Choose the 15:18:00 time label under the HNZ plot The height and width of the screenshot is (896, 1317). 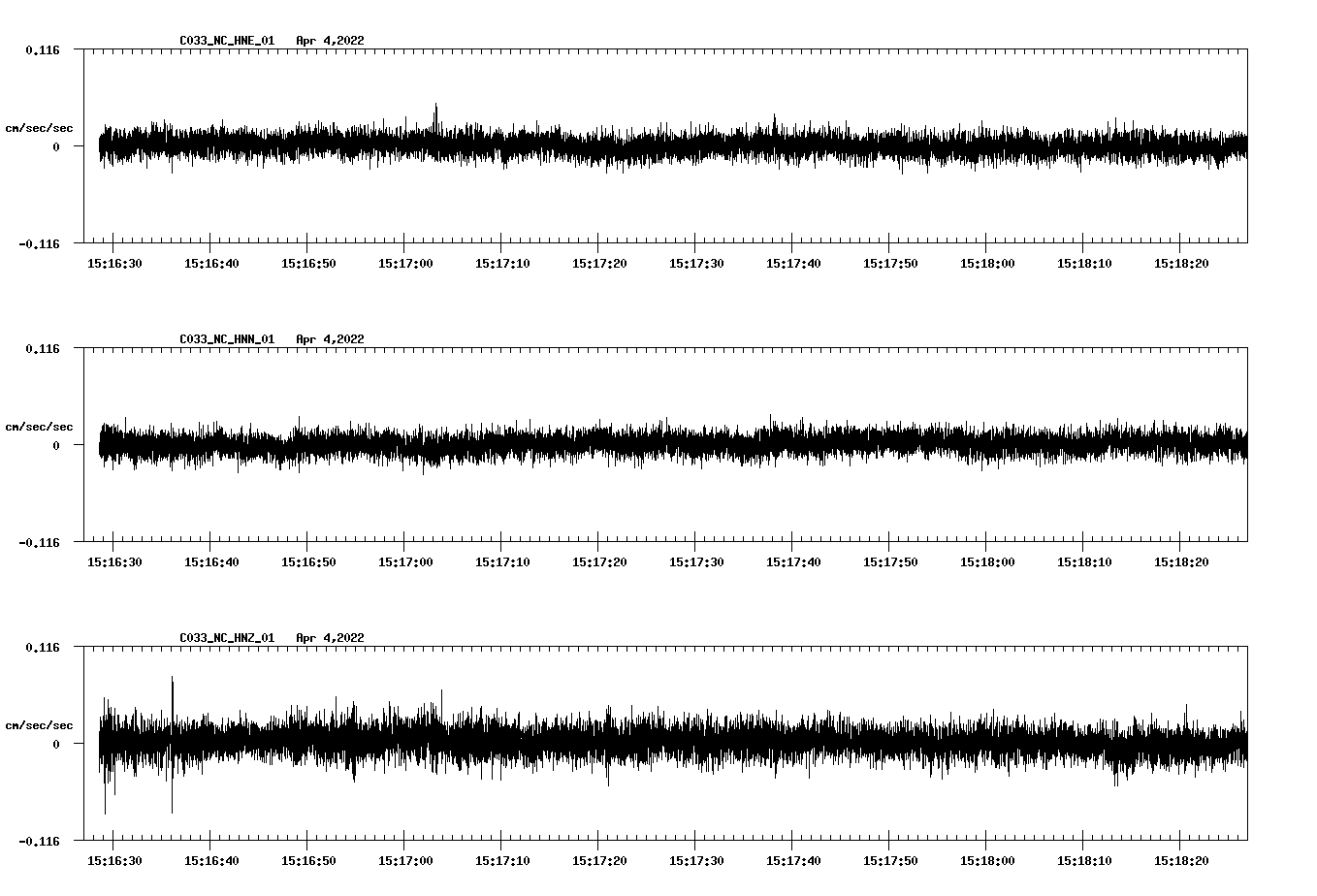[987, 860]
